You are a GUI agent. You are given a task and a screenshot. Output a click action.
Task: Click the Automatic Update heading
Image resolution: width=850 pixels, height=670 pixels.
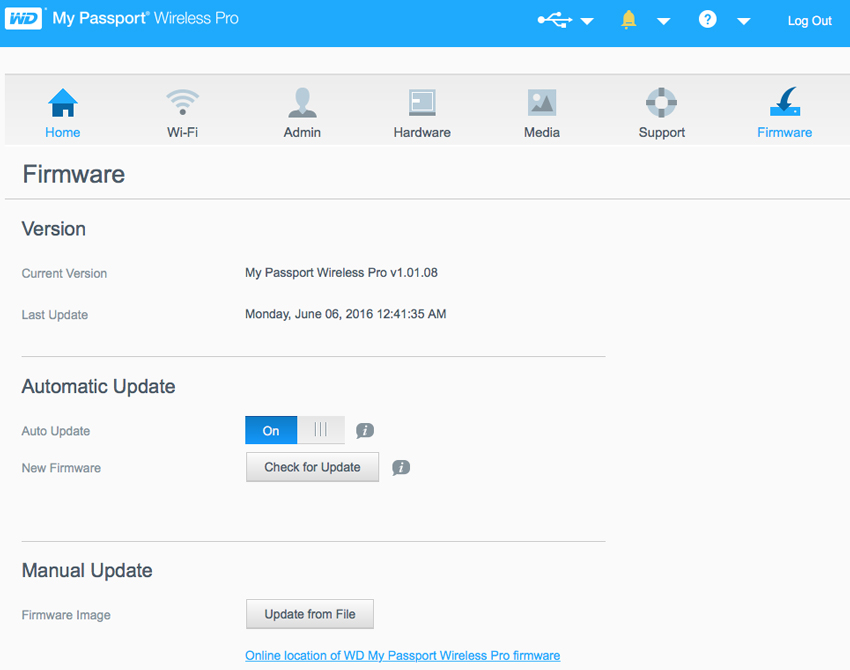pos(99,386)
